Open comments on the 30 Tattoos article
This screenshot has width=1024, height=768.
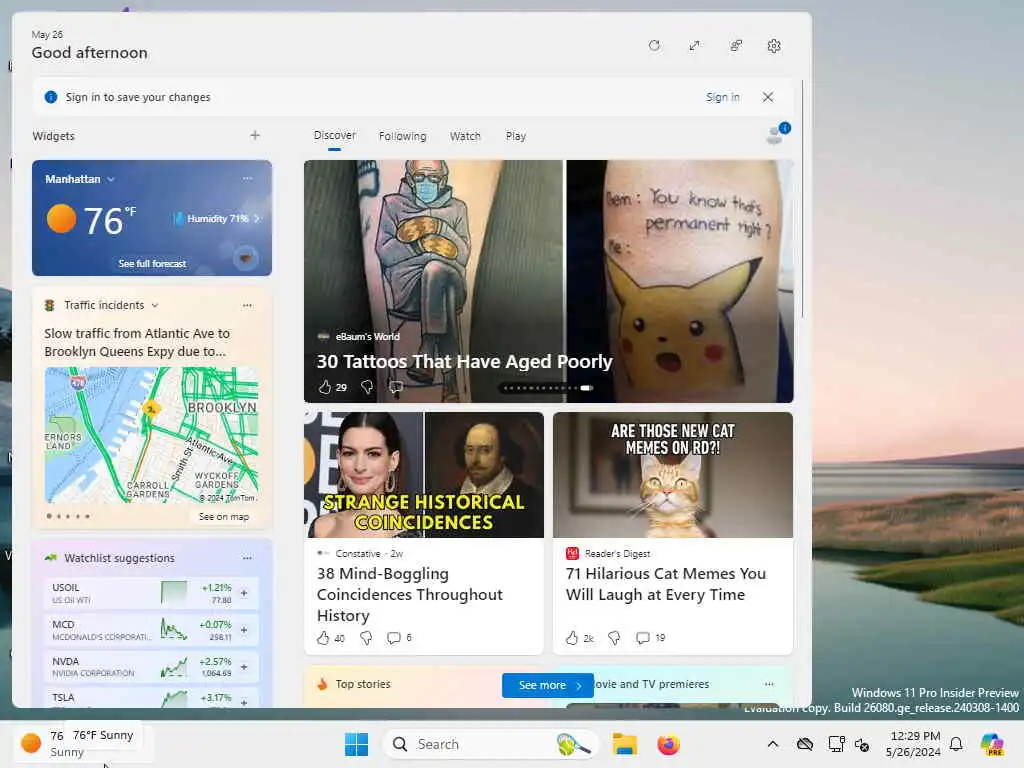(396, 387)
